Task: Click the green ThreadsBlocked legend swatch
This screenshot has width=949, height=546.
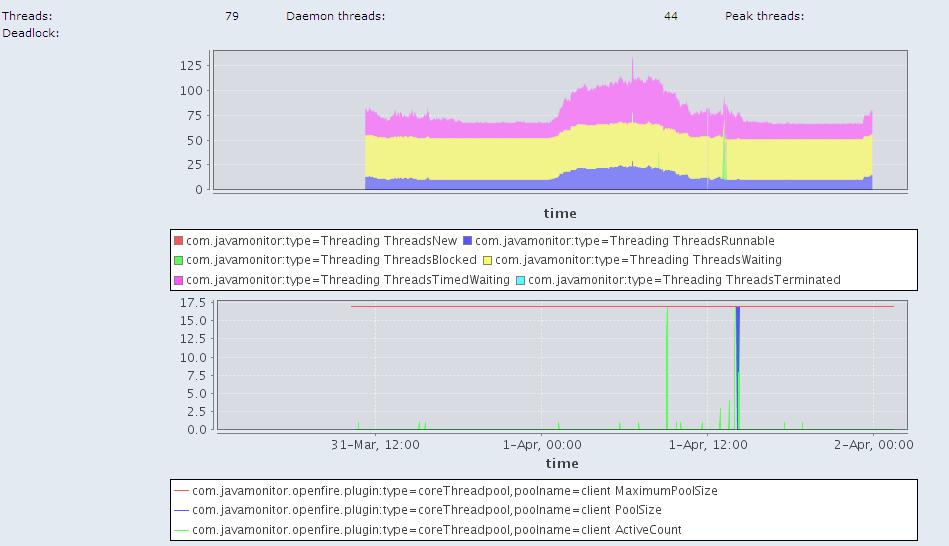Action: click(179, 260)
